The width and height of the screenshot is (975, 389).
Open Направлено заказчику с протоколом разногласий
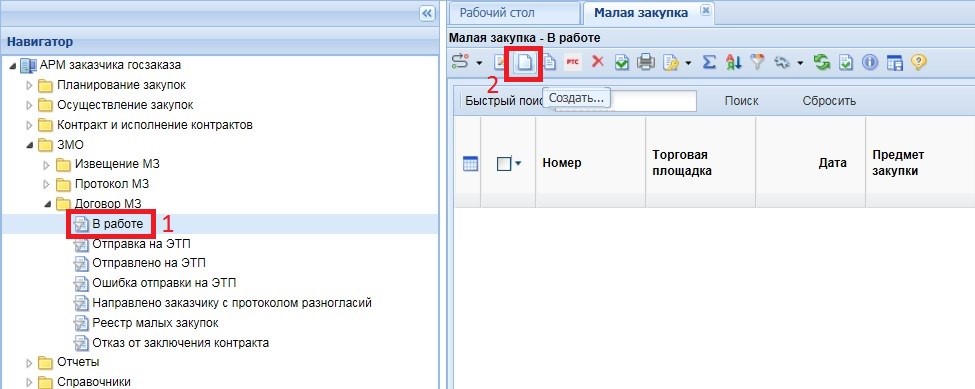point(232,303)
